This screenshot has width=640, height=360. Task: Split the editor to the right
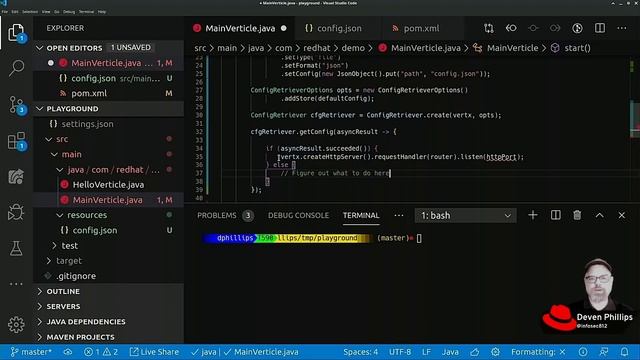pyautogui.click(x=600, y=28)
